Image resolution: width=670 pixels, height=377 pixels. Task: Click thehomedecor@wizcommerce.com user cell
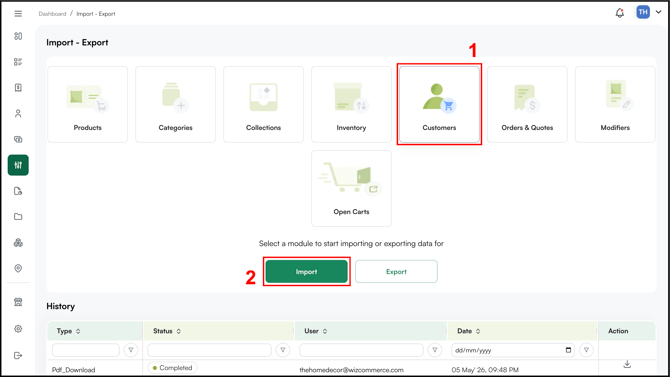pos(351,370)
